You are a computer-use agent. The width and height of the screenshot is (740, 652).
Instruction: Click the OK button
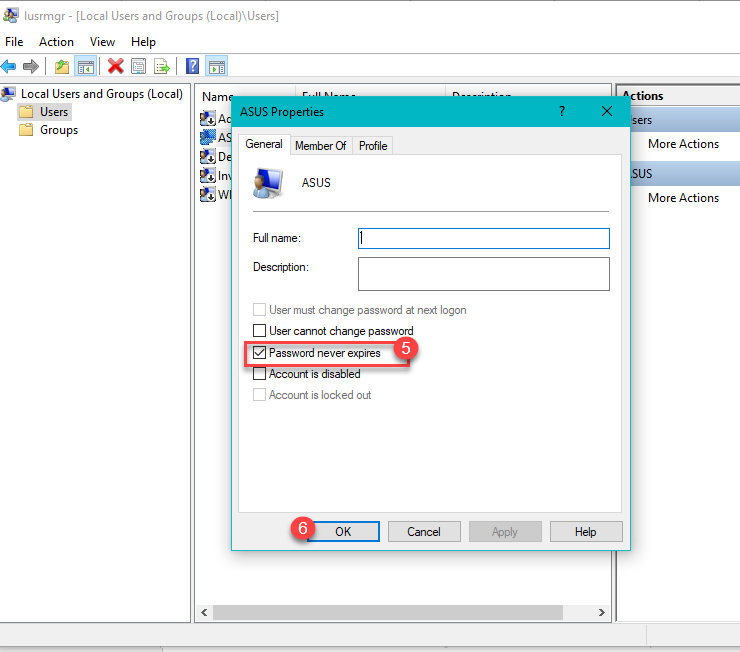[343, 532]
